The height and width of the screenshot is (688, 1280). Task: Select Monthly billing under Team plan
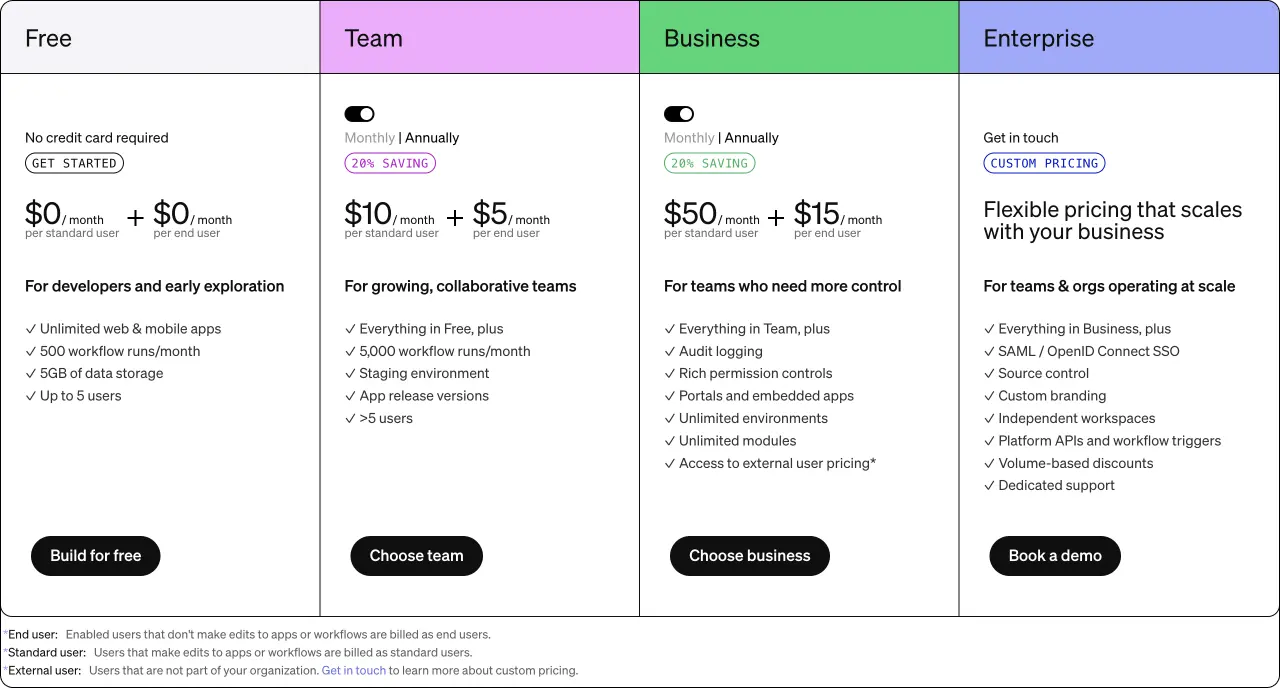point(369,138)
